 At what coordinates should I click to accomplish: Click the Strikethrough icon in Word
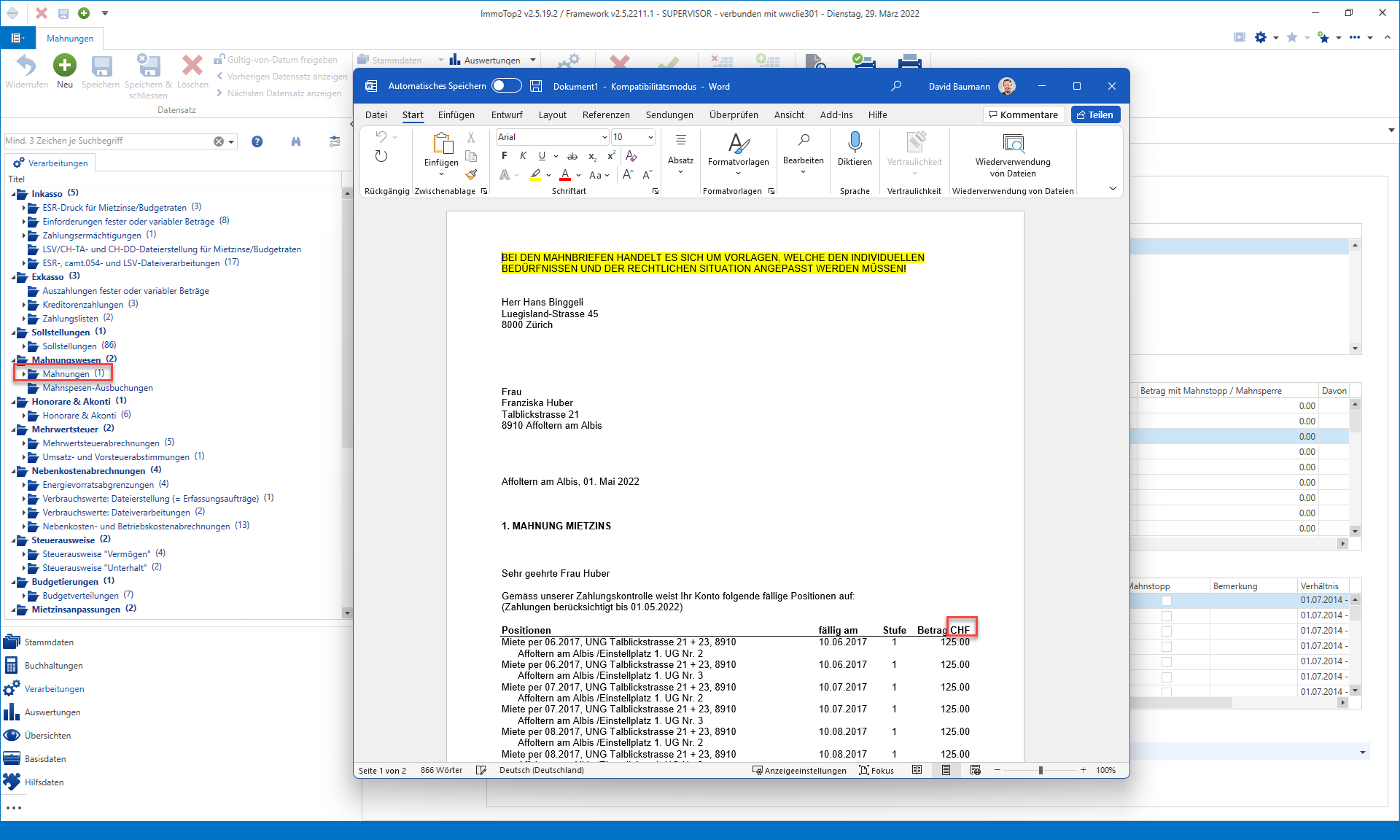(x=572, y=156)
